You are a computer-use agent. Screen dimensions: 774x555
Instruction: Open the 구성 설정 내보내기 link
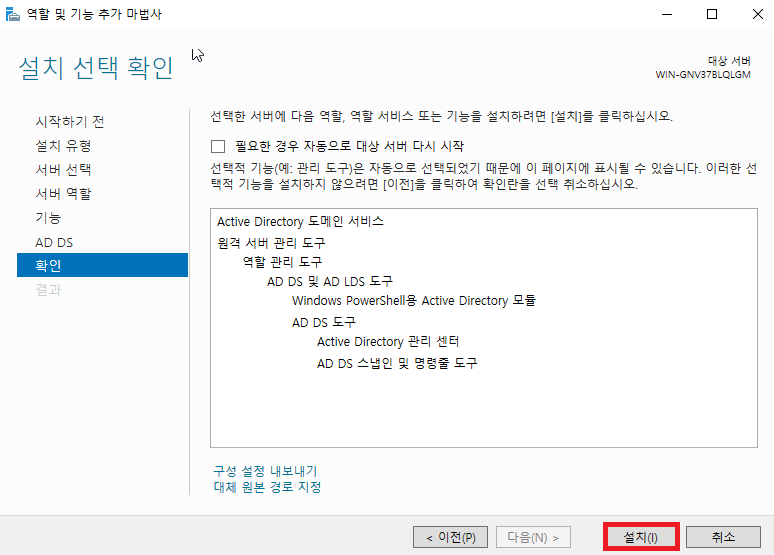pyautogui.click(x=265, y=471)
